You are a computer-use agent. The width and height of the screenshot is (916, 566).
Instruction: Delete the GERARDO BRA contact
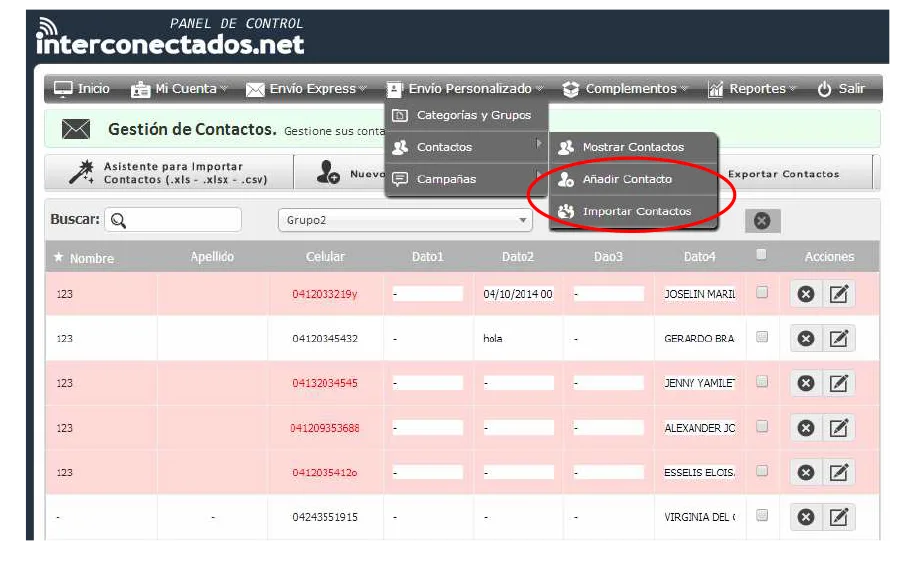tap(806, 339)
